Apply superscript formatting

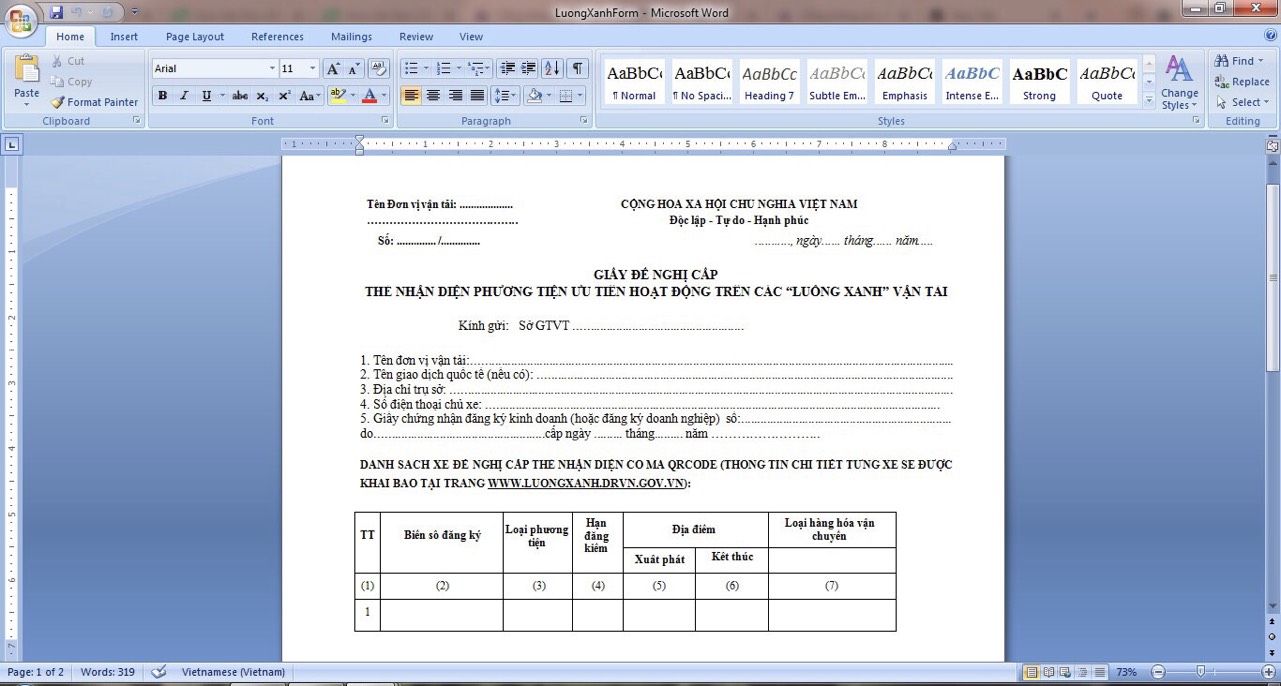pos(284,96)
